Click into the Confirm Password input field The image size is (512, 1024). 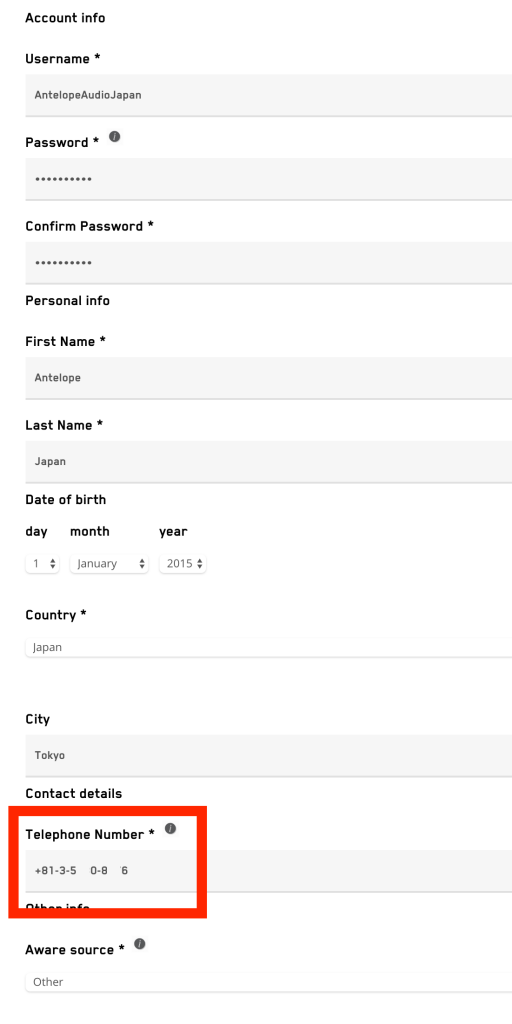coord(268,263)
